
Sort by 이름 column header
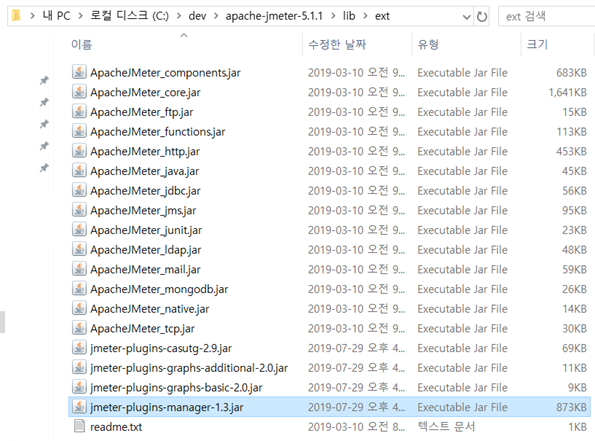pos(82,44)
